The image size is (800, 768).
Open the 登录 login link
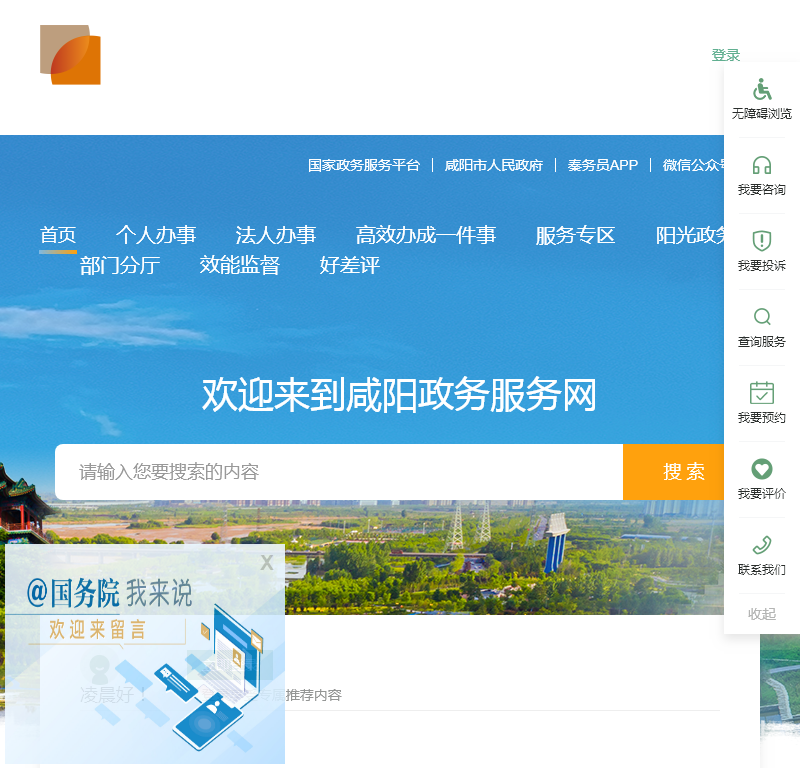pyautogui.click(x=726, y=55)
